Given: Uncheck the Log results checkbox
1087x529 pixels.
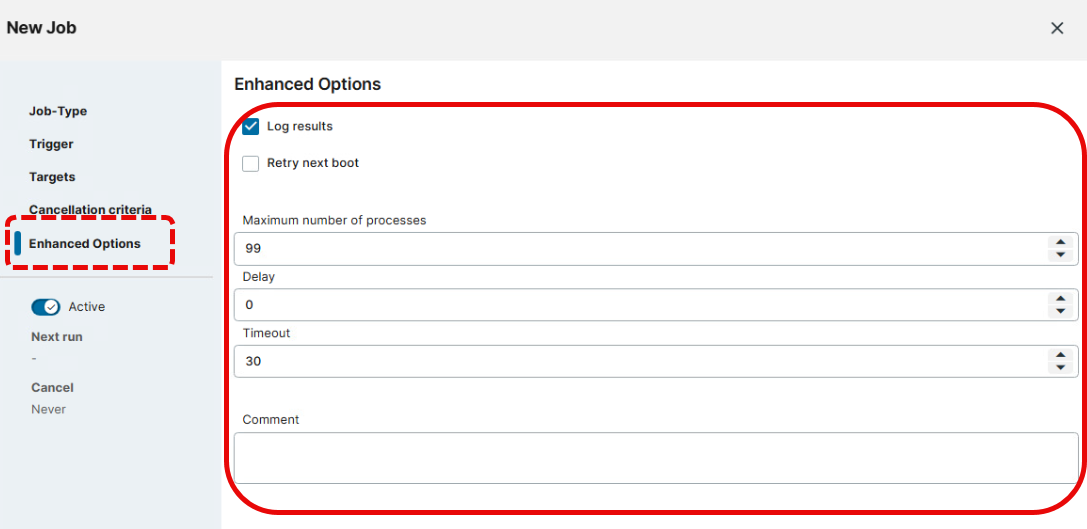Looking at the screenshot, I should (x=251, y=127).
